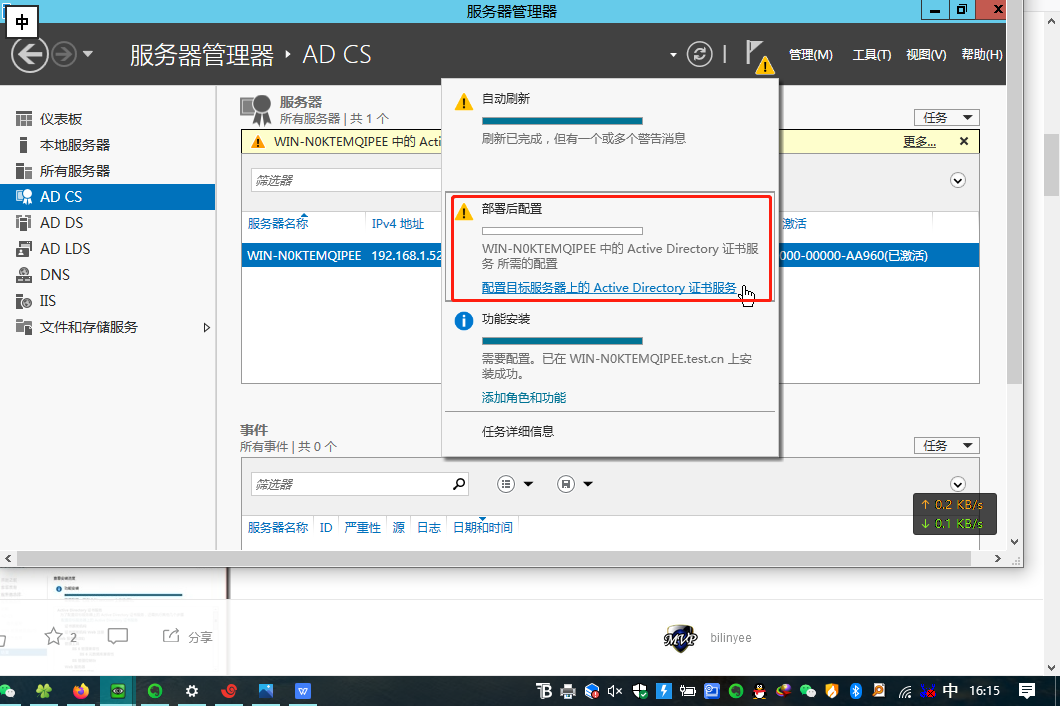Expand the 文件和存储服务 arrow
The height and width of the screenshot is (706, 1060).
pos(207,327)
